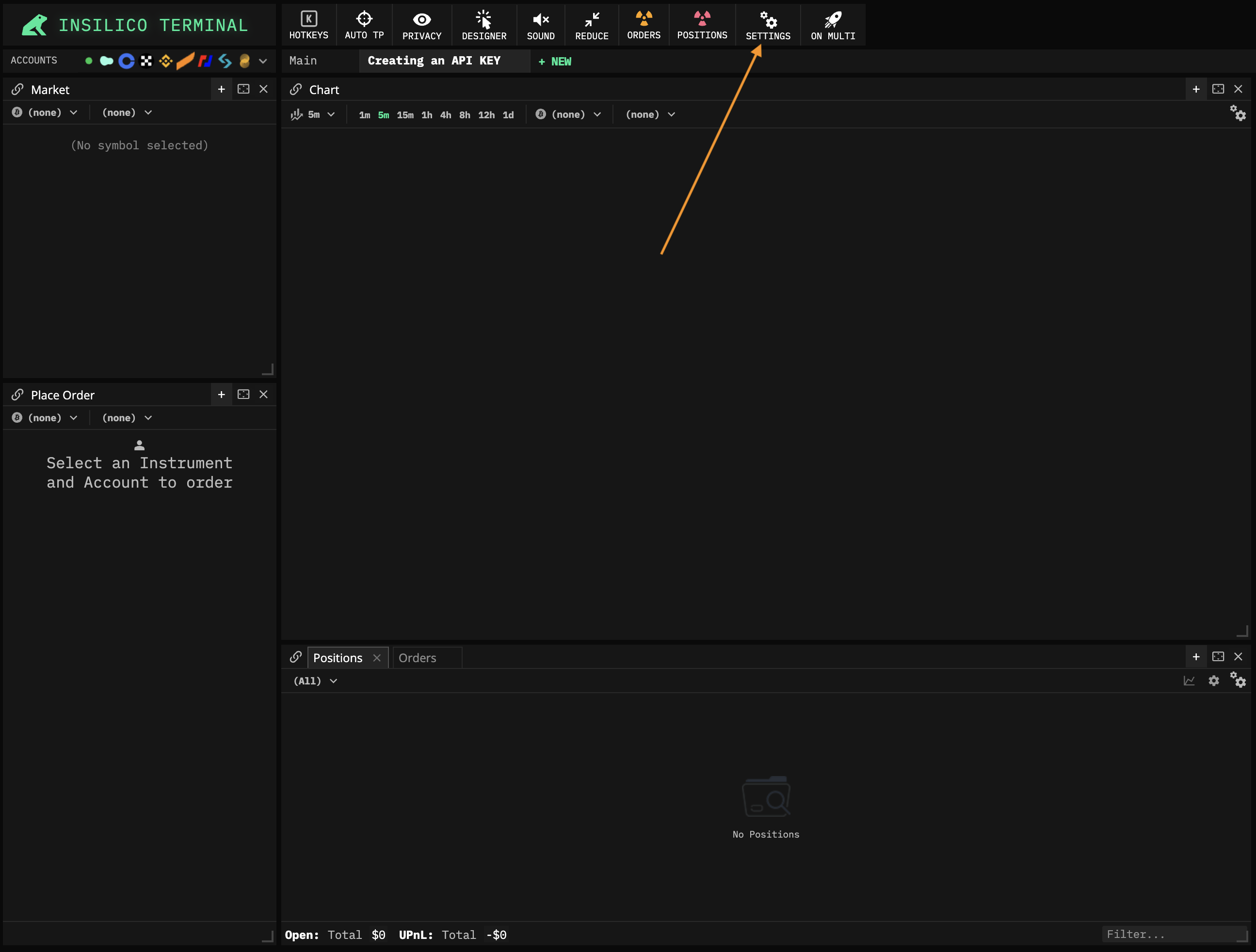The width and height of the screenshot is (1256, 952).
Task: Click the pink Positions nuke icon
Action: tap(702, 18)
